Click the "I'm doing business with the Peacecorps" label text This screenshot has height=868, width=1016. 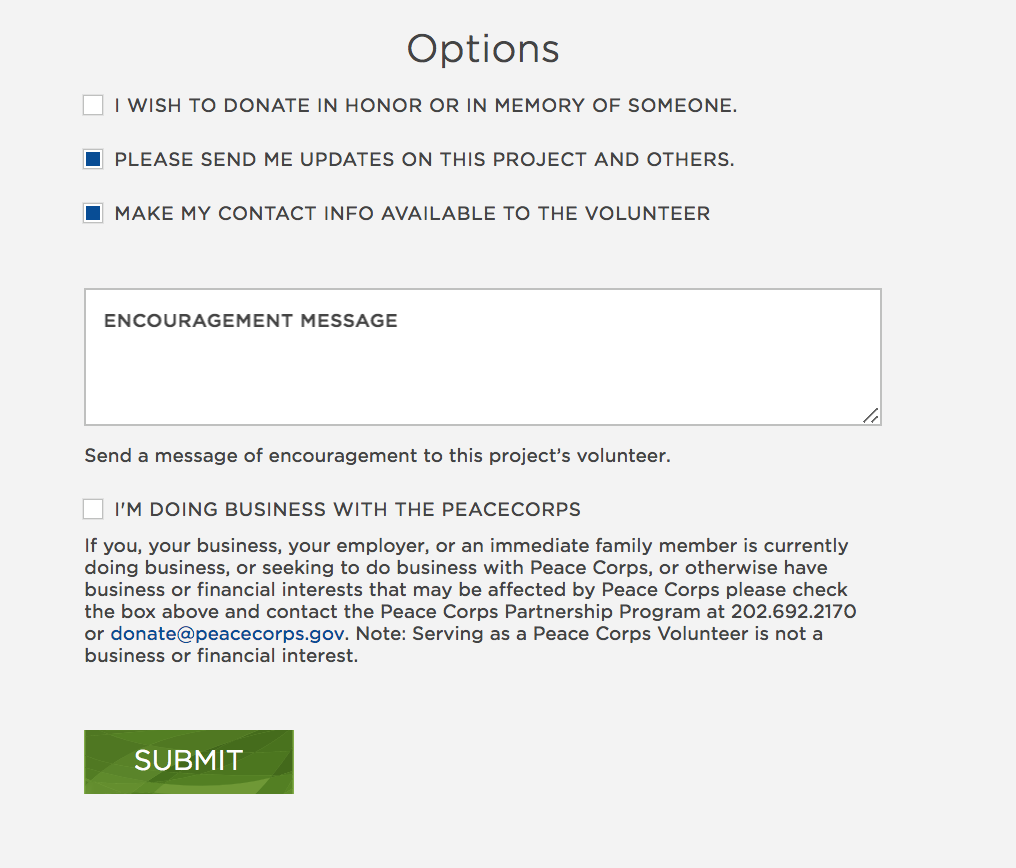coord(347,509)
